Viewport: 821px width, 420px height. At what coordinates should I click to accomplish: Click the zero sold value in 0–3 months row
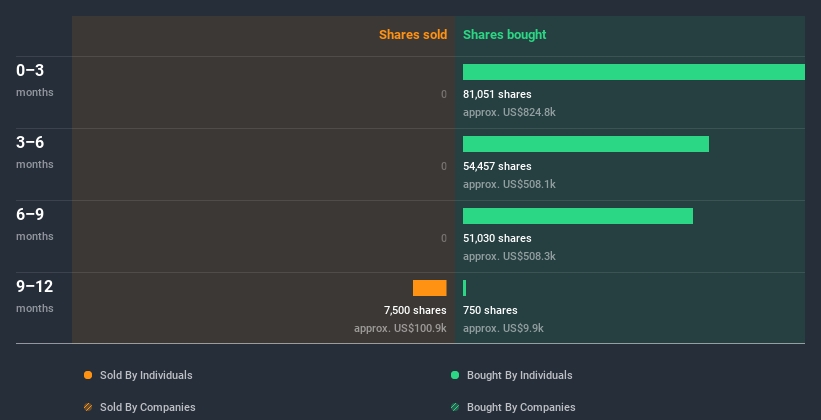444,94
